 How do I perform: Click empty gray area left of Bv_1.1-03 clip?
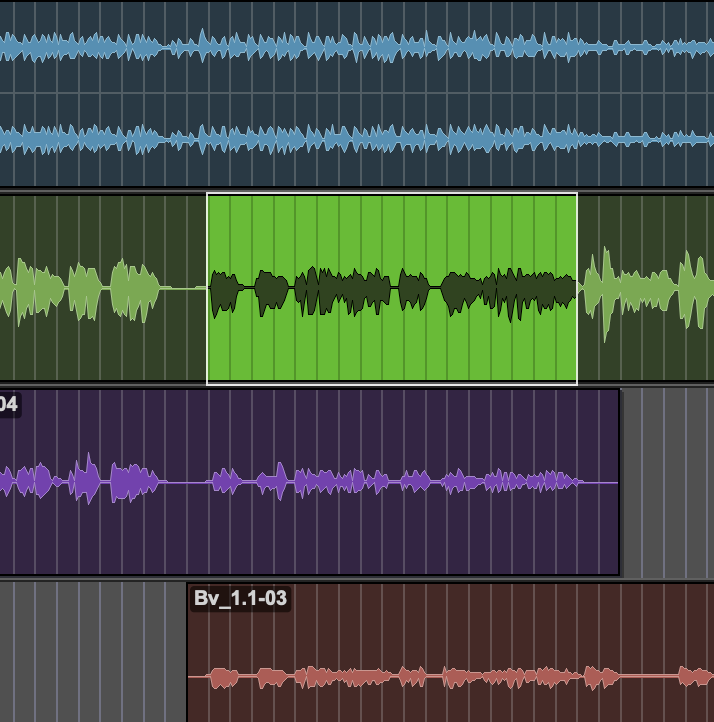[x=92, y=650]
